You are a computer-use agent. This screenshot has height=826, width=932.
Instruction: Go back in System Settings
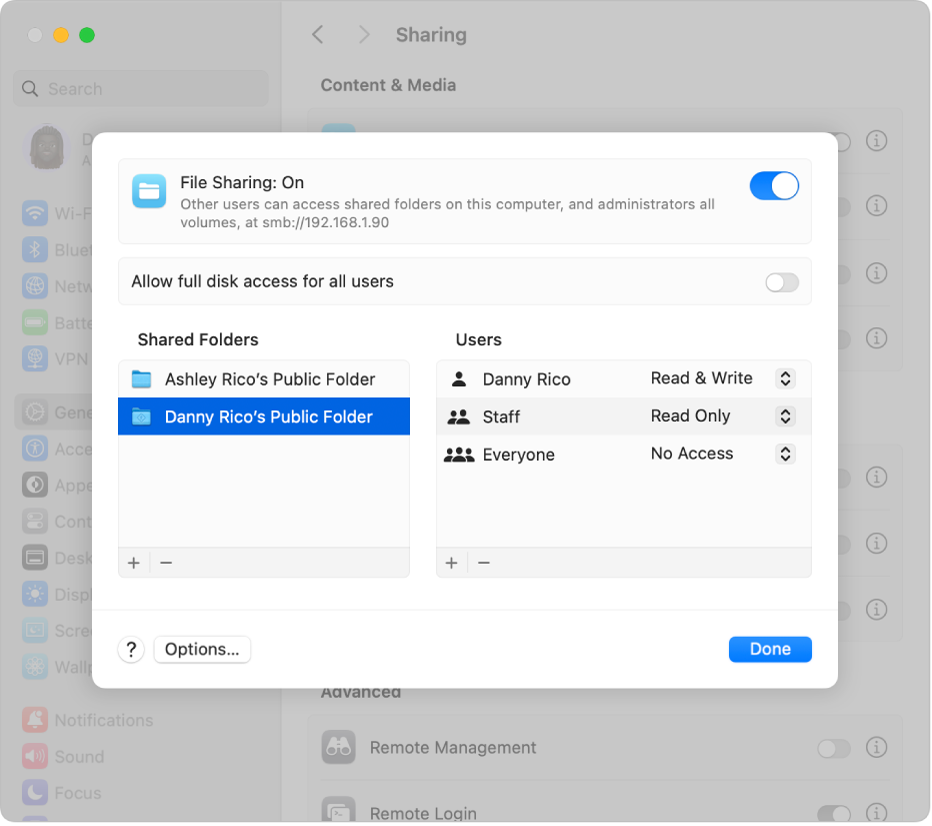pyautogui.click(x=318, y=34)
